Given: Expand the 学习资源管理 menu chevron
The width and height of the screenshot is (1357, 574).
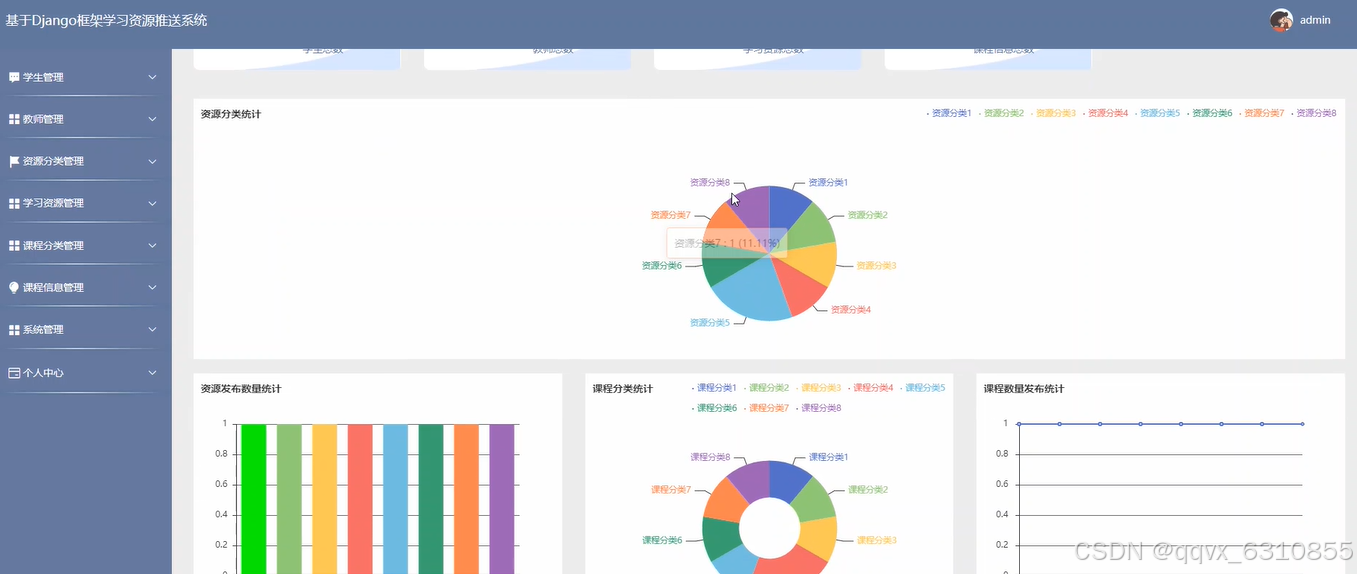Looking at the screenshot, I should 153,203.
